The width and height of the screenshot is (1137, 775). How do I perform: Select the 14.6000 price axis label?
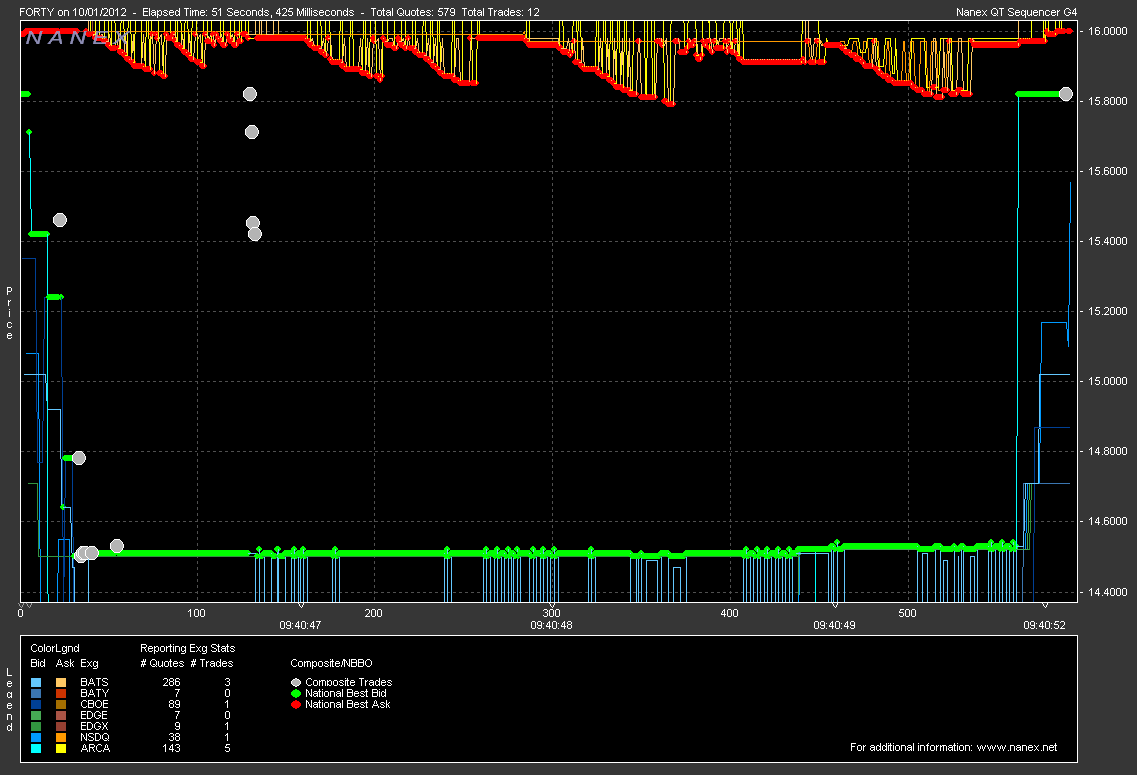(x=1108, y=521)
